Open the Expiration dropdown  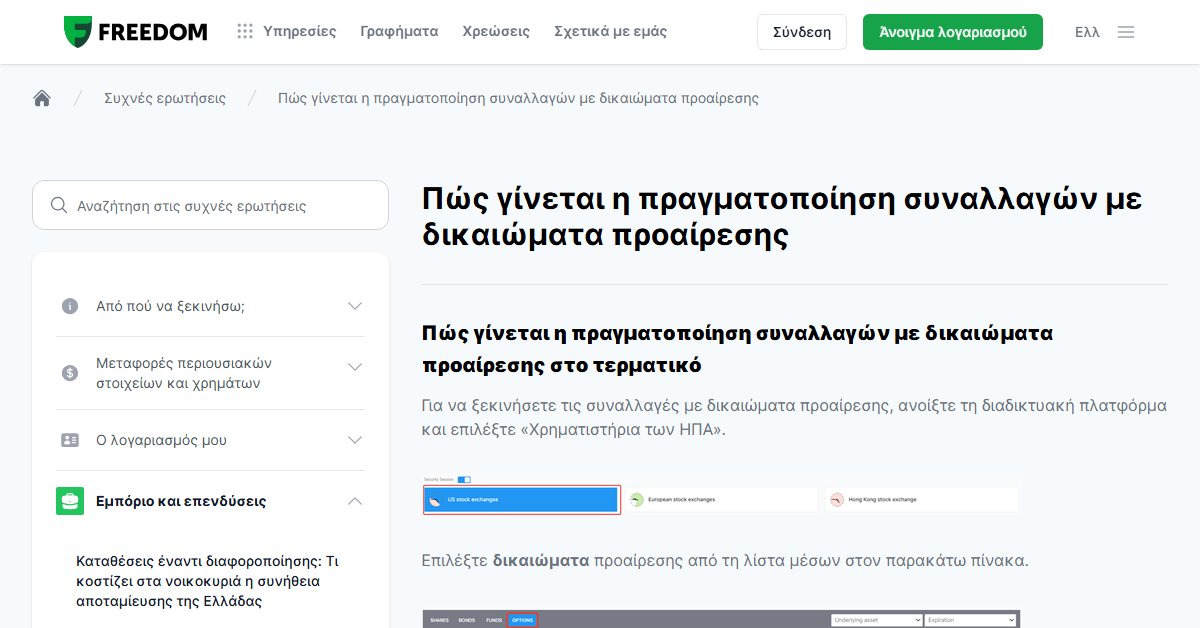pos(970,620)
